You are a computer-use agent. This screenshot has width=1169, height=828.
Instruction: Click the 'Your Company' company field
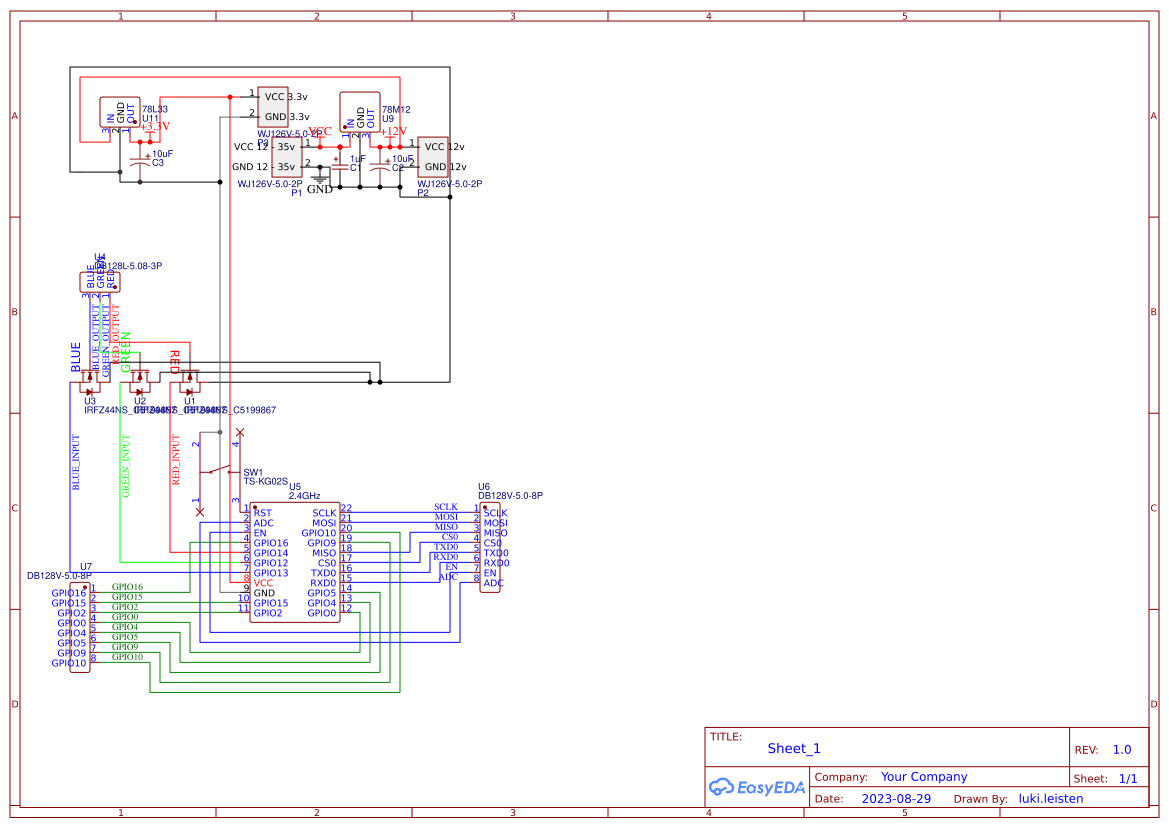(924, 777)
